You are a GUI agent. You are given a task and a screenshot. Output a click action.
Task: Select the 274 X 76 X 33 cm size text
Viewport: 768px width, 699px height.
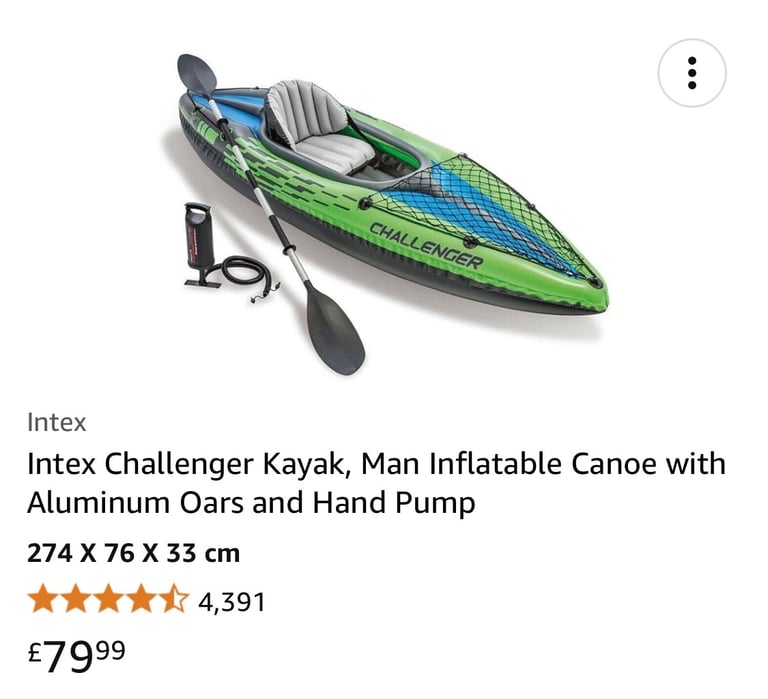[x=133, y=554]
